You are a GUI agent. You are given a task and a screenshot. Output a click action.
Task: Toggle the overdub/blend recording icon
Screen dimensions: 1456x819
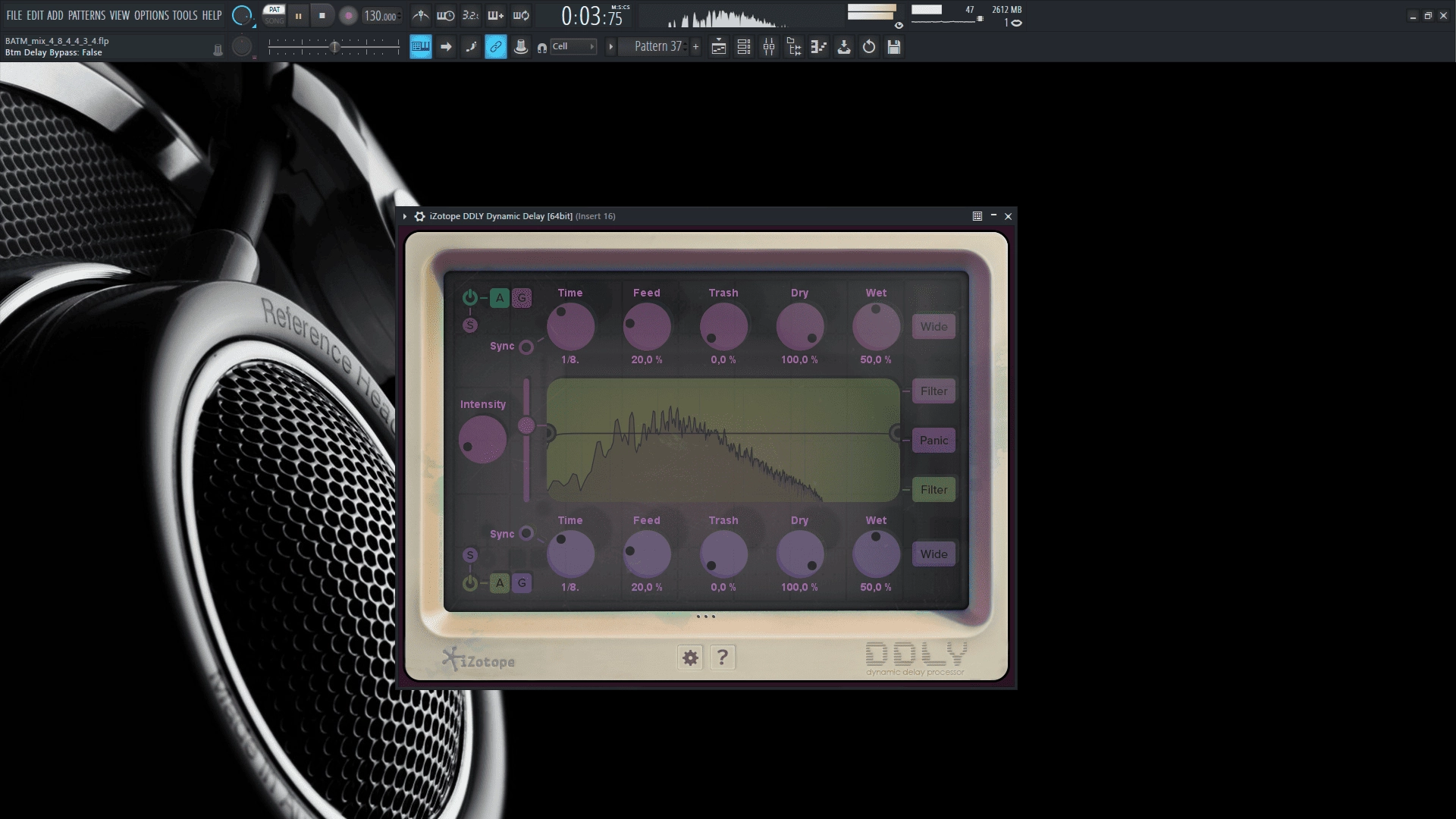pyautogui.click(x=495, y=15)
